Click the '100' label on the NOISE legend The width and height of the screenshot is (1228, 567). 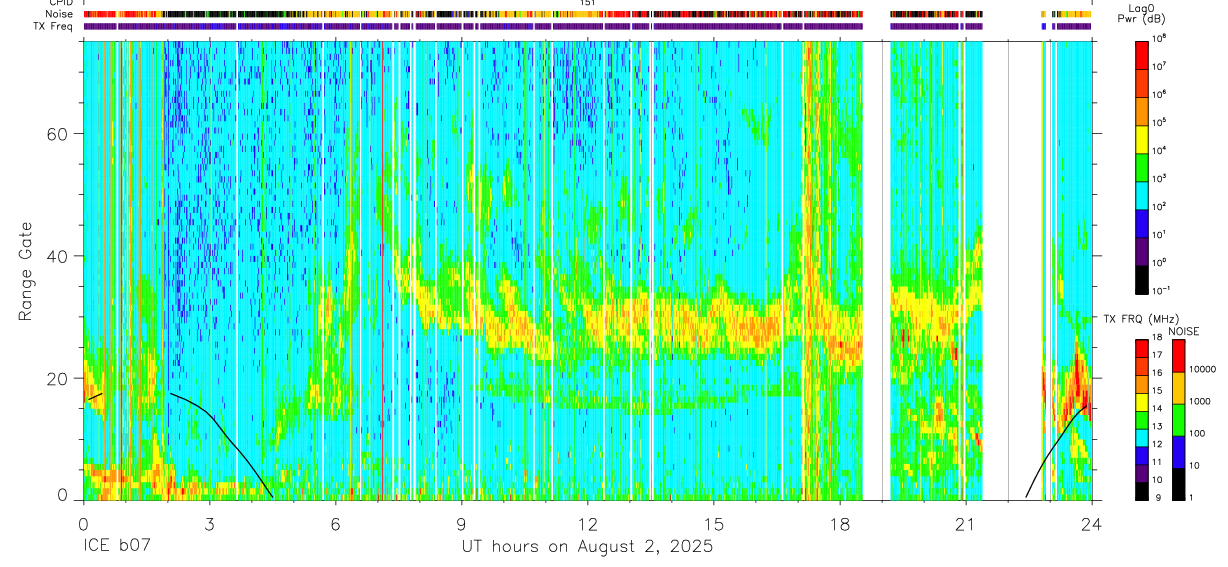pyautogui.click(x=1197, y=434)
